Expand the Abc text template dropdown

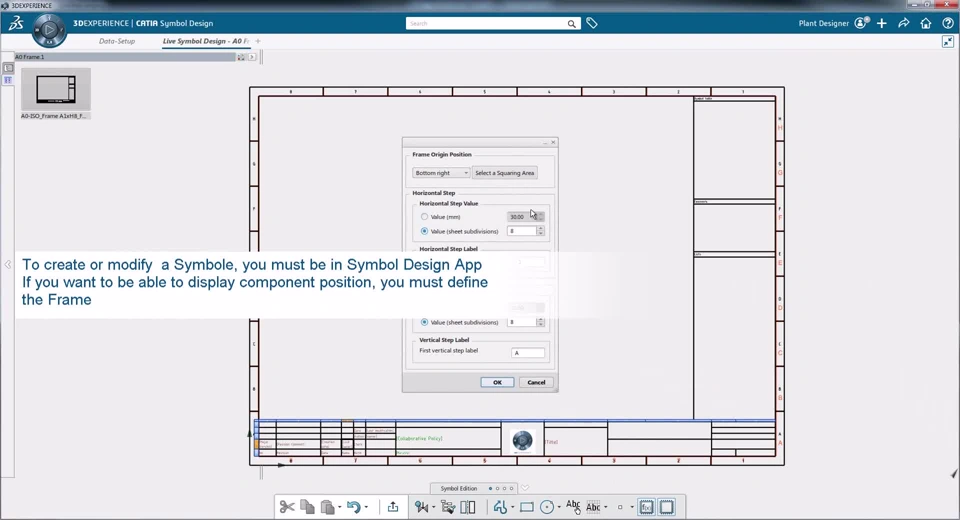click(x=606, y=507)
